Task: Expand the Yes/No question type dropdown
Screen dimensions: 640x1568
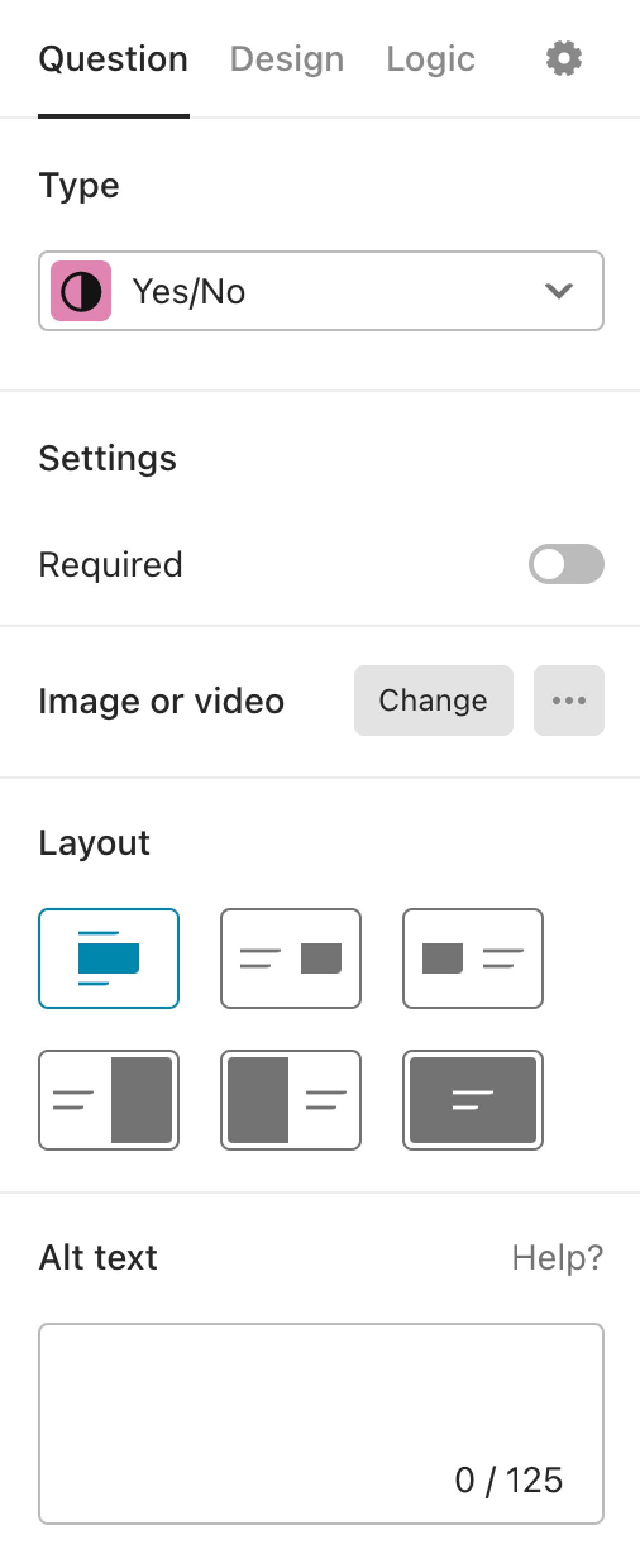Action: pos(321,291)
